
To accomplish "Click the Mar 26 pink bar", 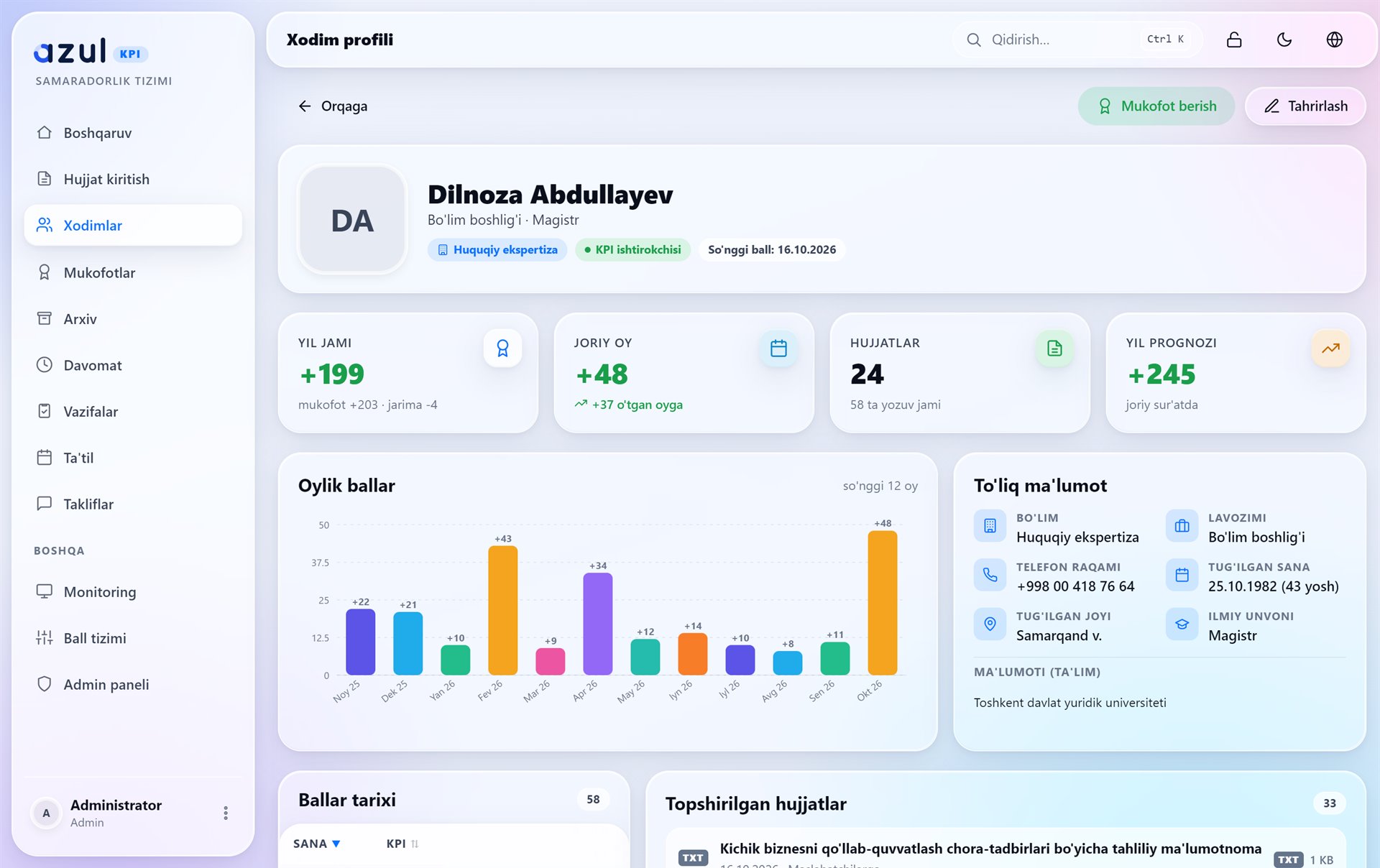I will 550,661.
